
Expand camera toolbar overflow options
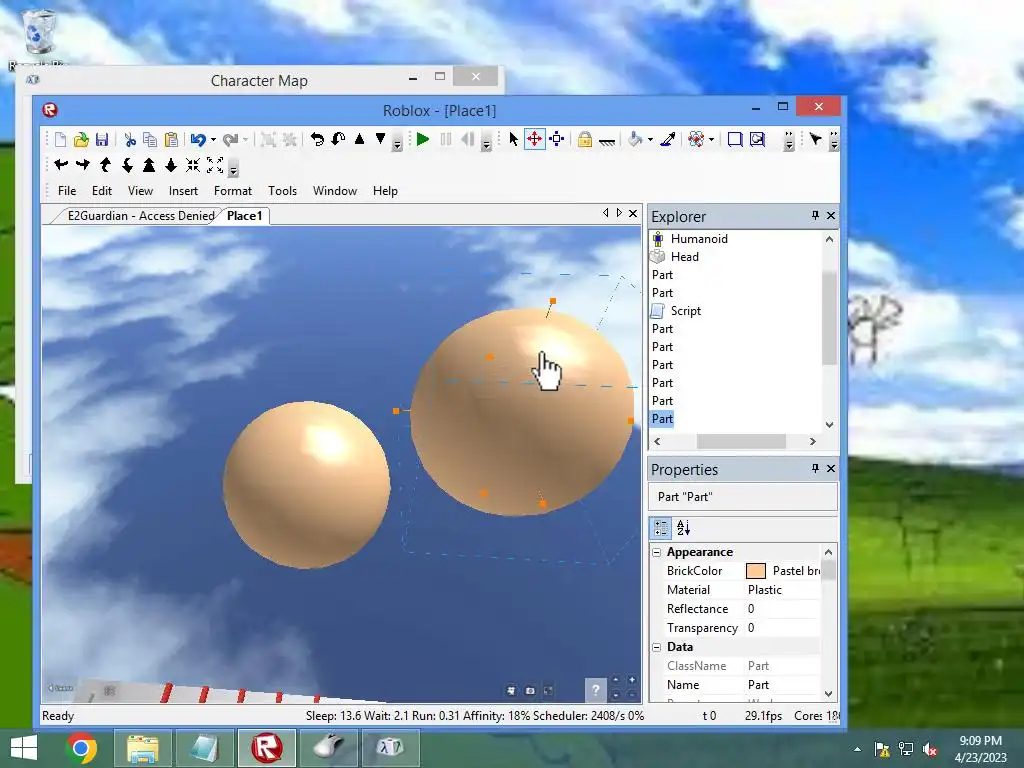[x=233, y=168]
